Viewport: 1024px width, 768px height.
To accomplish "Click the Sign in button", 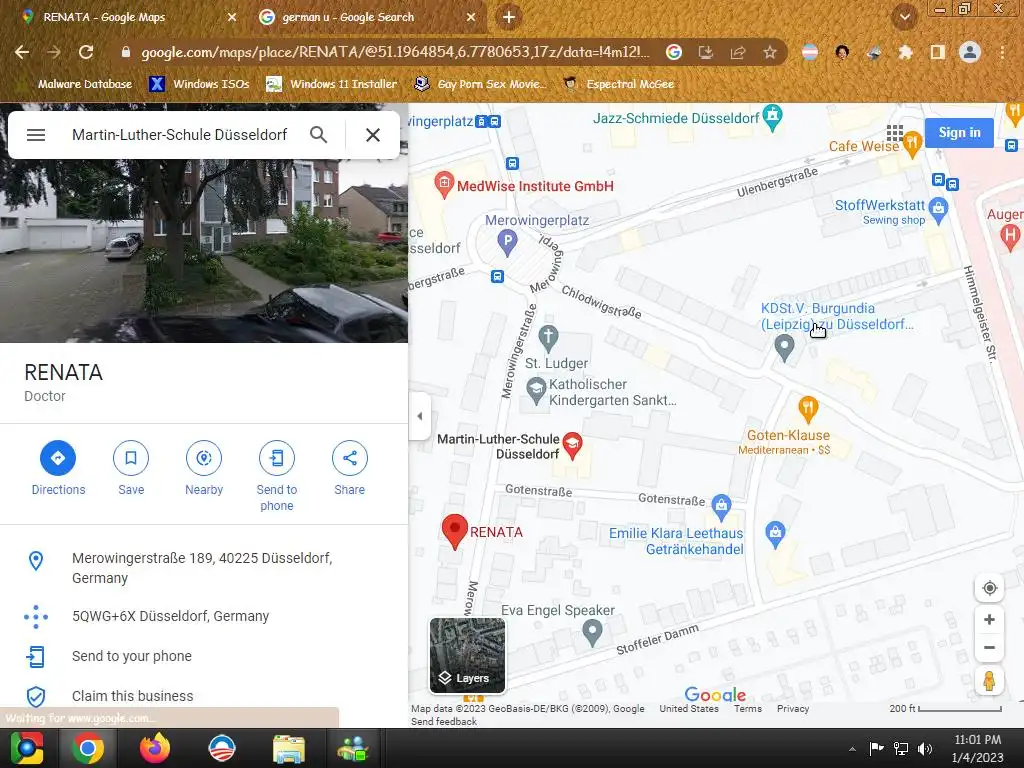I will 959,133.
